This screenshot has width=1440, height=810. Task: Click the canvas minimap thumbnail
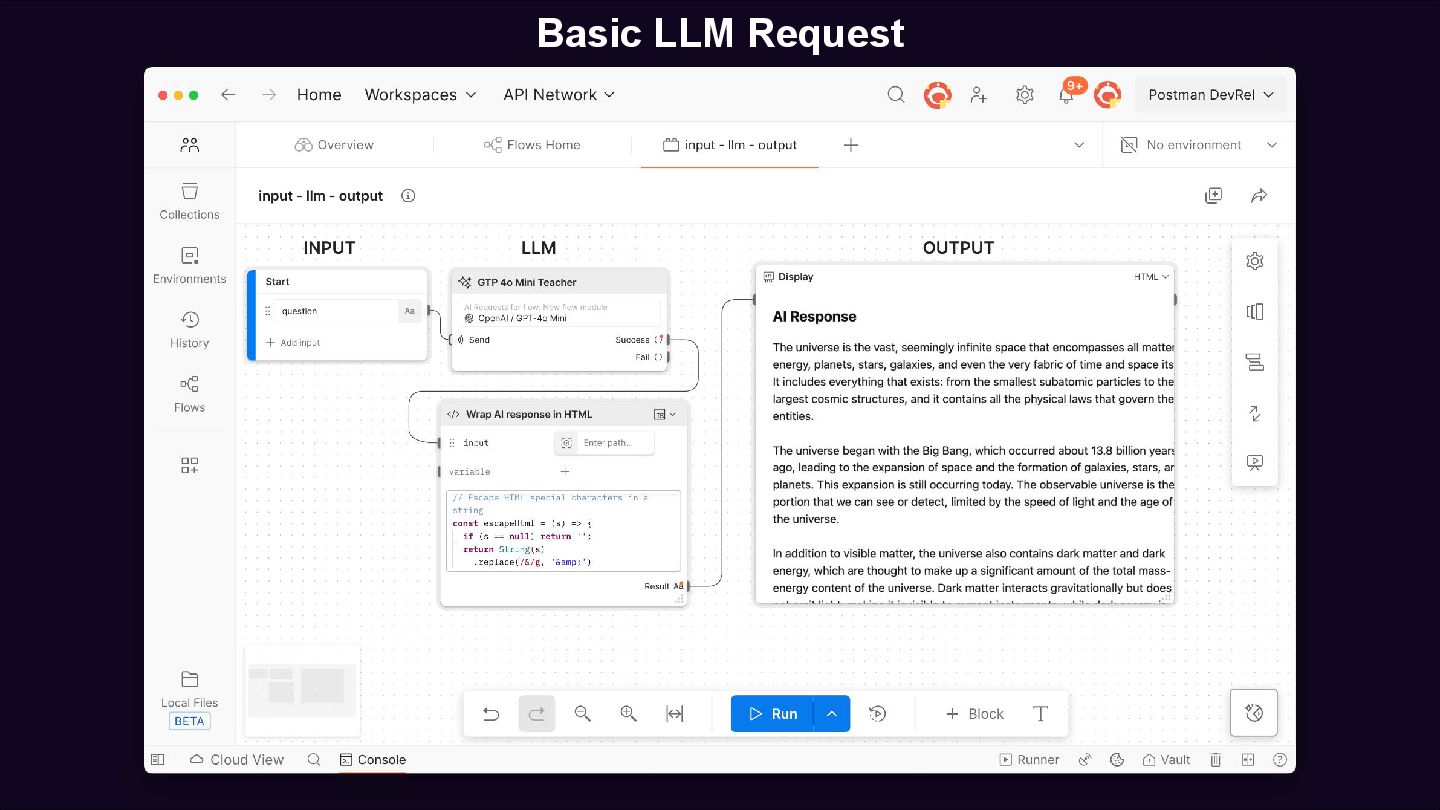[x=302, y=692]
